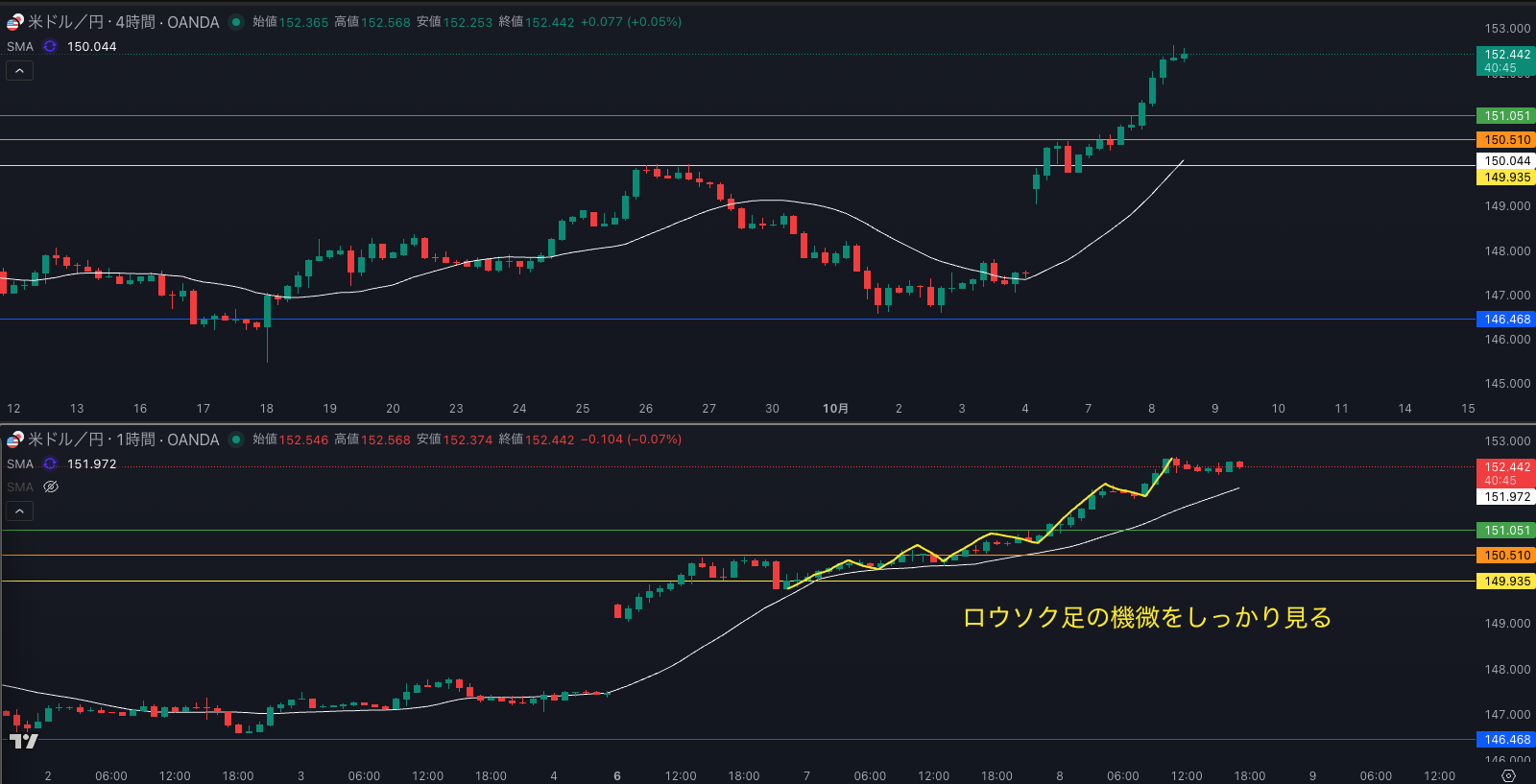The image size is (1536, 784).
Task: Click the market status dot on 1時間 chart
Action: (x=236, y=440)
